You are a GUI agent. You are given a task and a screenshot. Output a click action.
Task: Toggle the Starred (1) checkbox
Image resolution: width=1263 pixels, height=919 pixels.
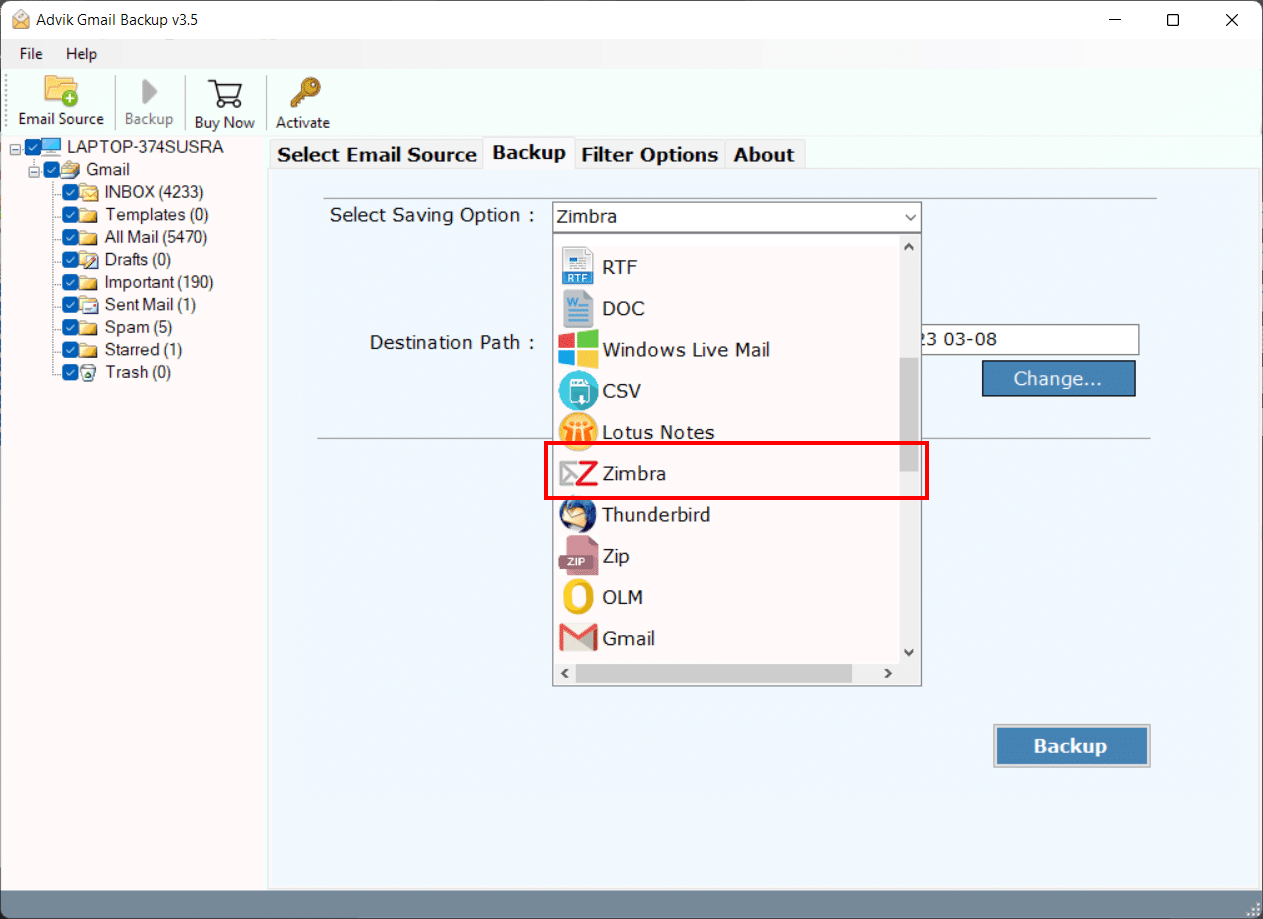(70, 350)
